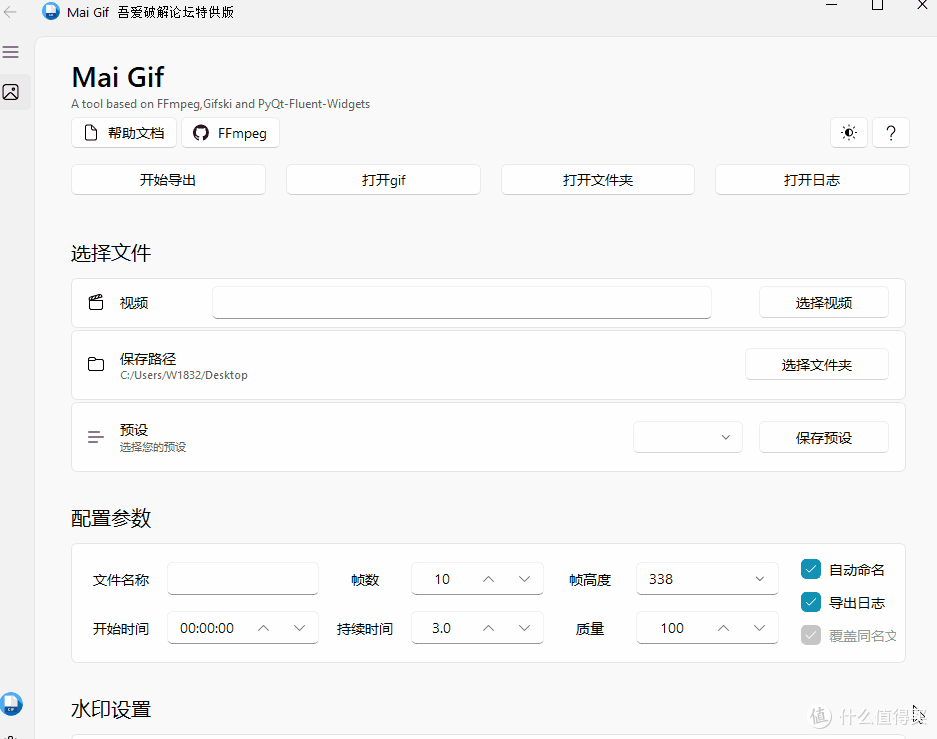Click the 帧数 value field showing 10
937x739 pixels.
(x=442, y=579)
